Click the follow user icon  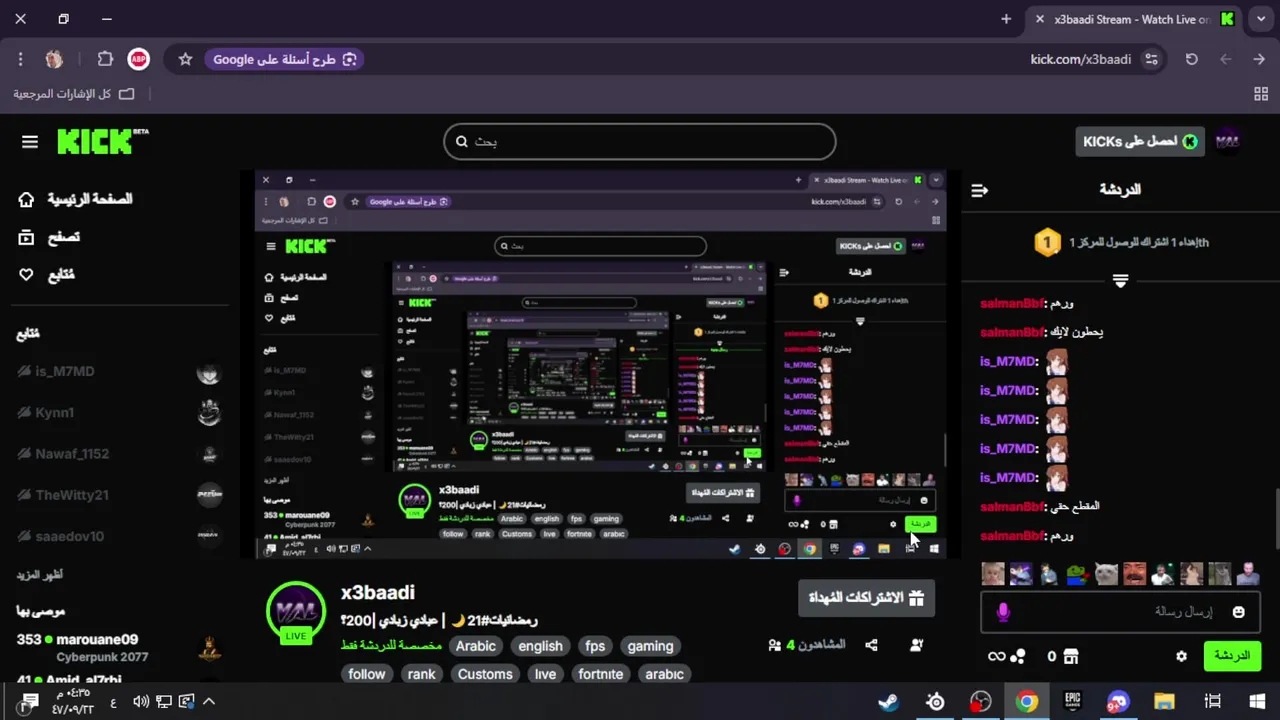click(x=917, y=645)
